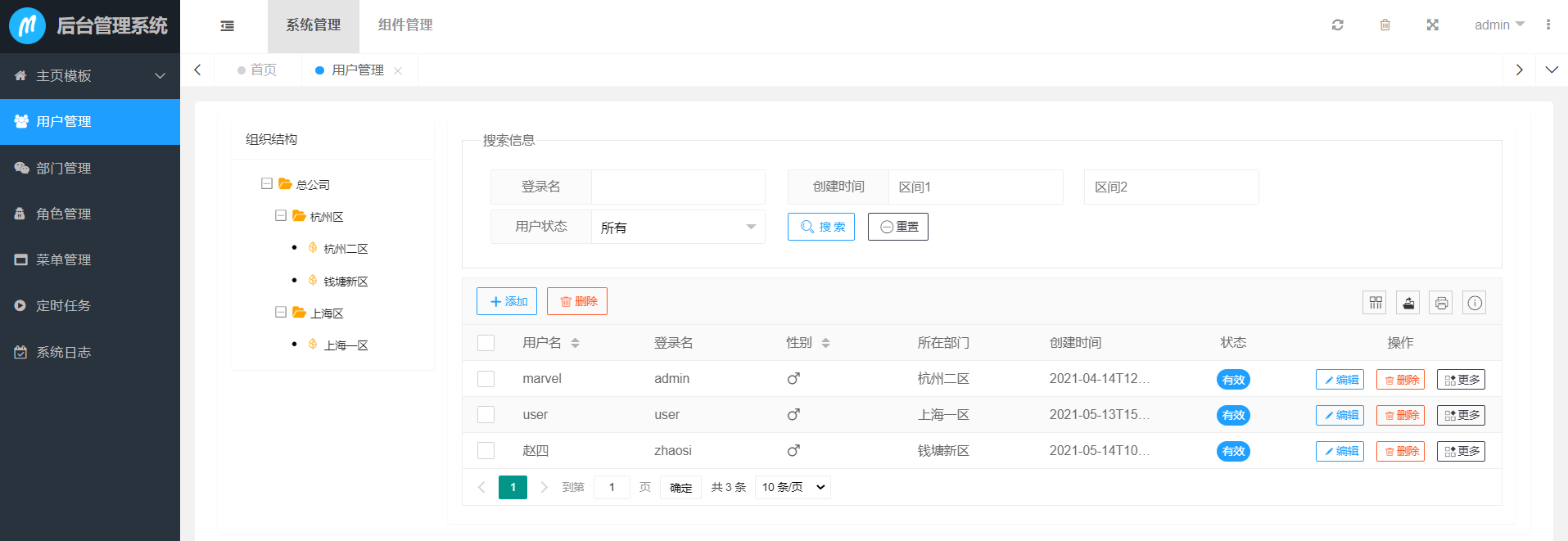
Task: Open the column filter icon above table
Action: pos(1376,303)
